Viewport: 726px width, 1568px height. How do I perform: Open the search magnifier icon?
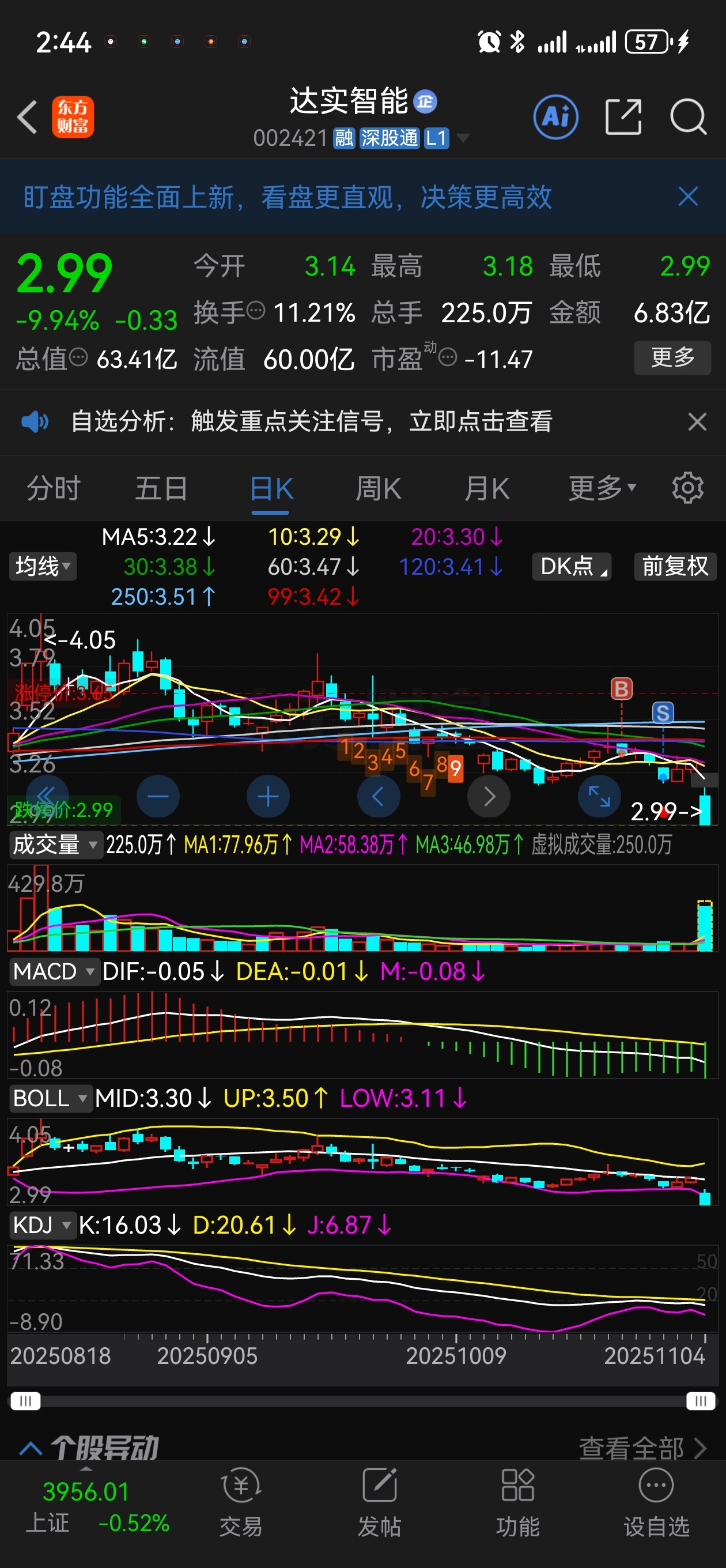click(x=689, y=117)
